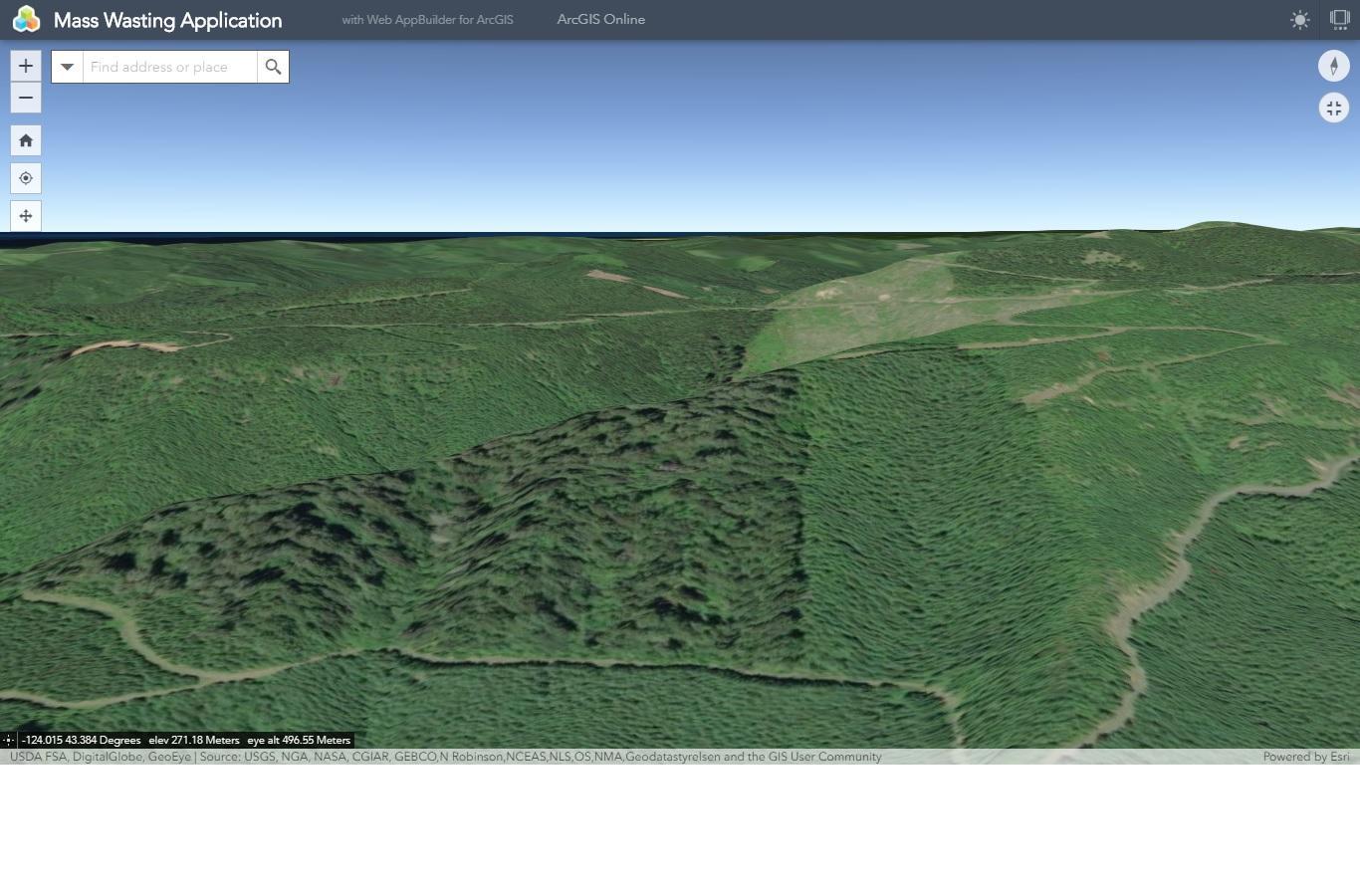Click the search magnifier button
1360x896 pixels.
[273, 67]
